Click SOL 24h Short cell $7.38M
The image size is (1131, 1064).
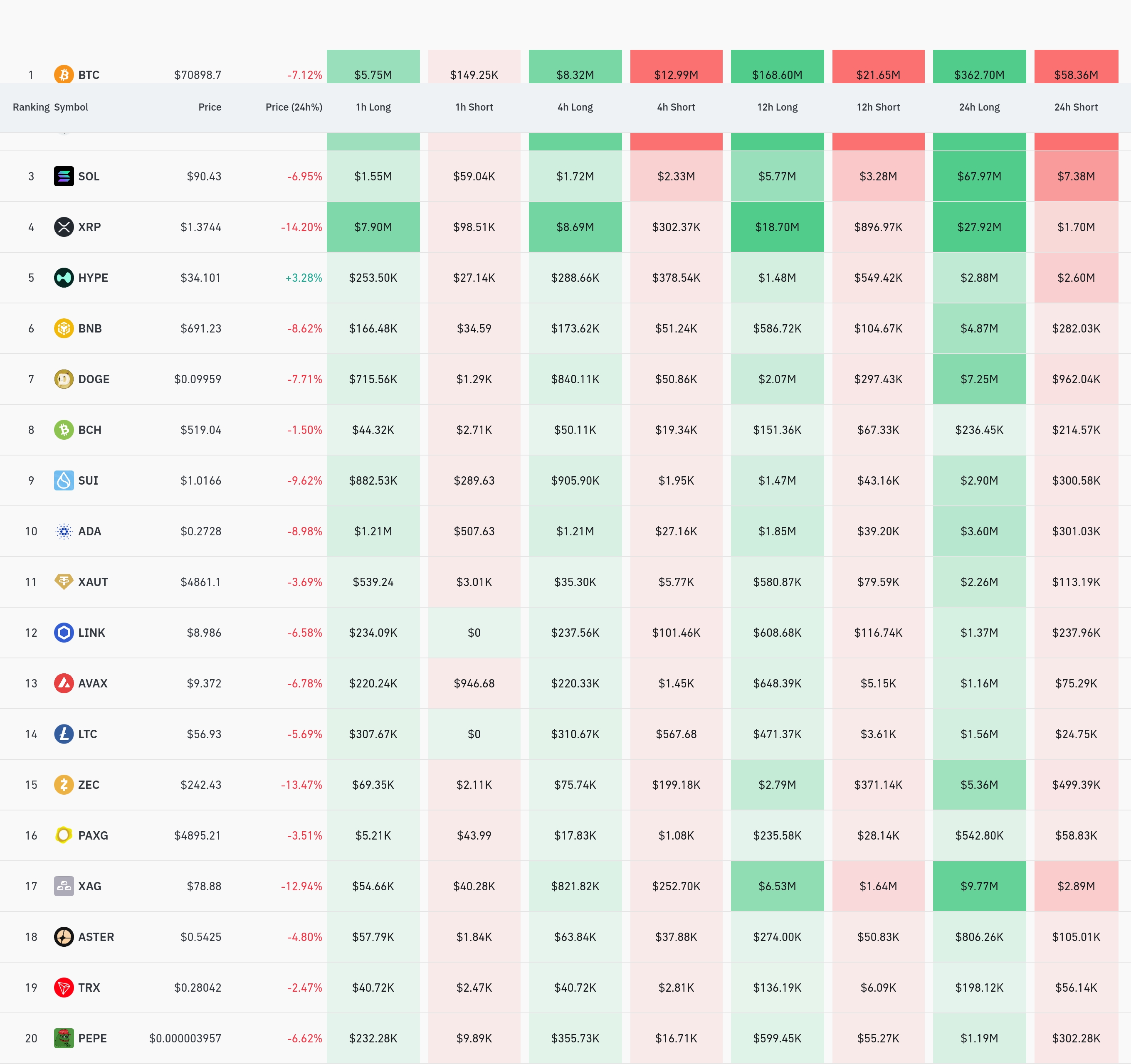pos(1075,176)
